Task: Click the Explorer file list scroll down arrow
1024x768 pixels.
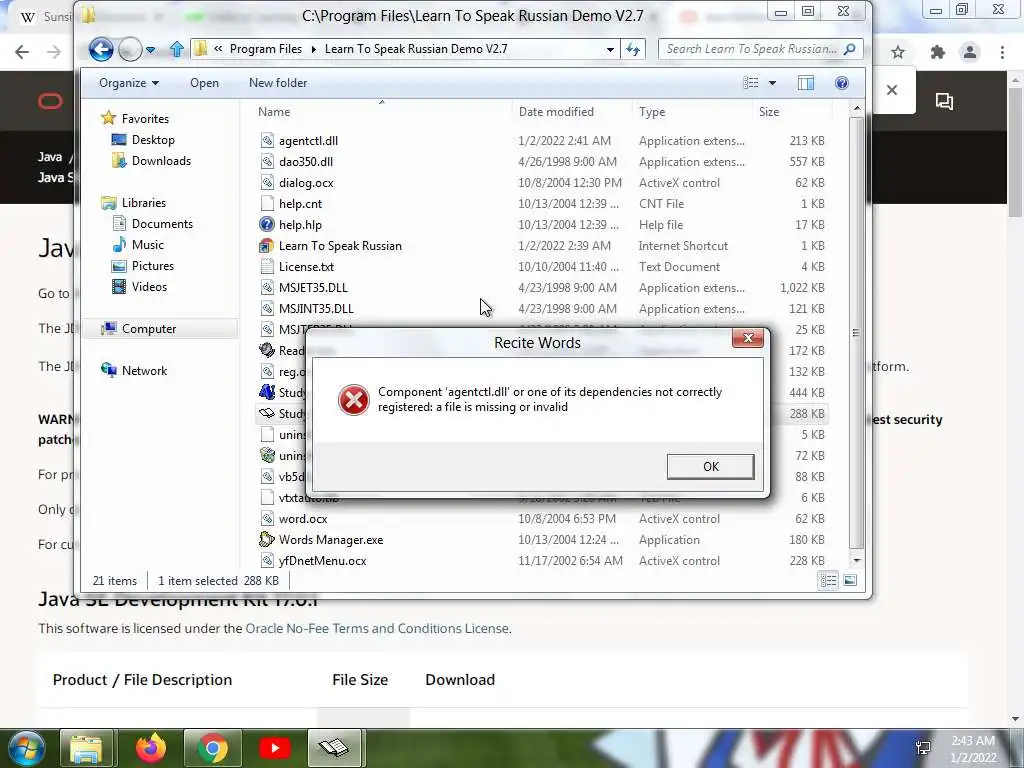Action: 857,560
